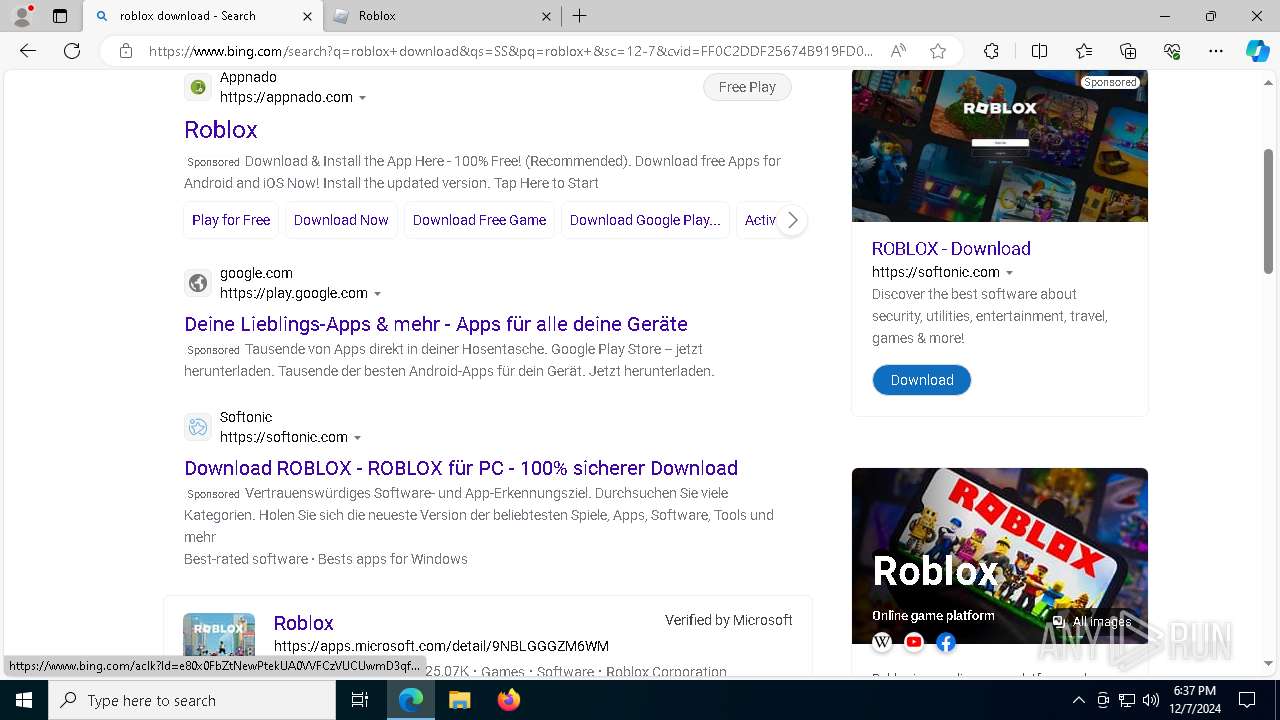Go back with the back arrow

click(x=28, y=51)
